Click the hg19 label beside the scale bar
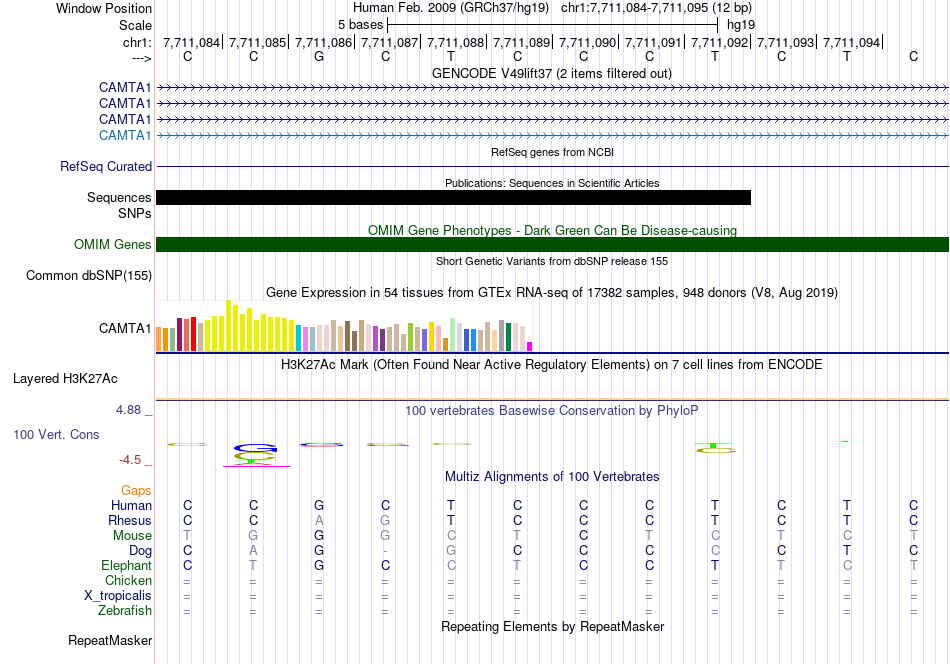This screenshot has height=664, width=950. point(741,25)
